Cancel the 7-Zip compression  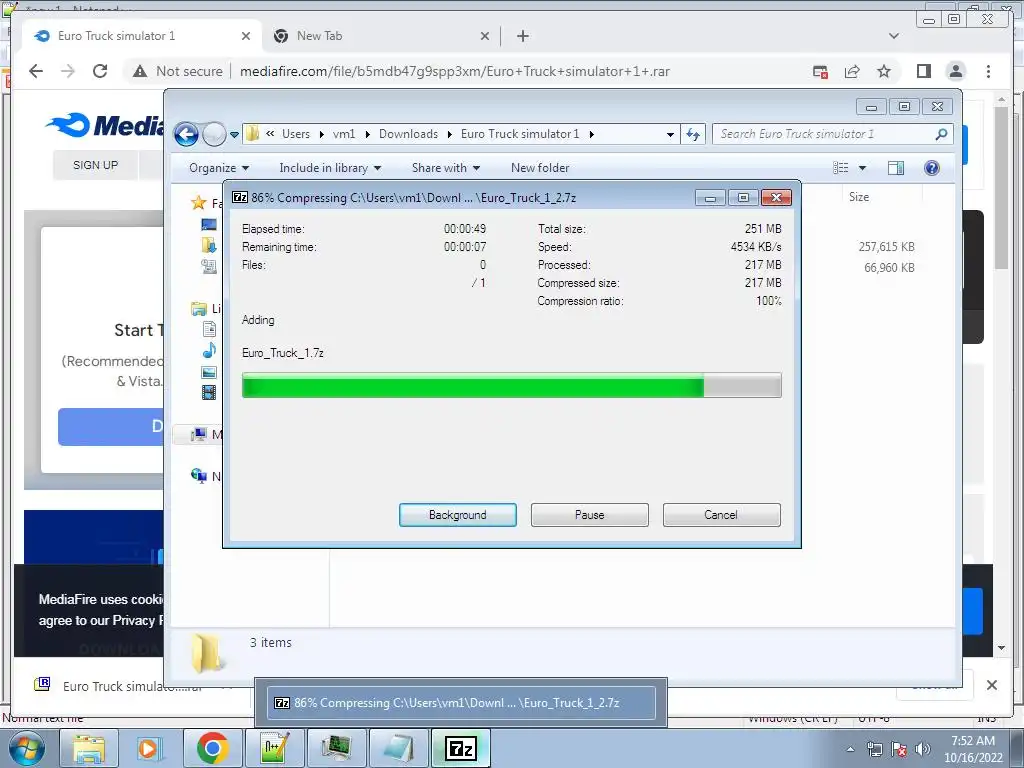click(721, 515)
